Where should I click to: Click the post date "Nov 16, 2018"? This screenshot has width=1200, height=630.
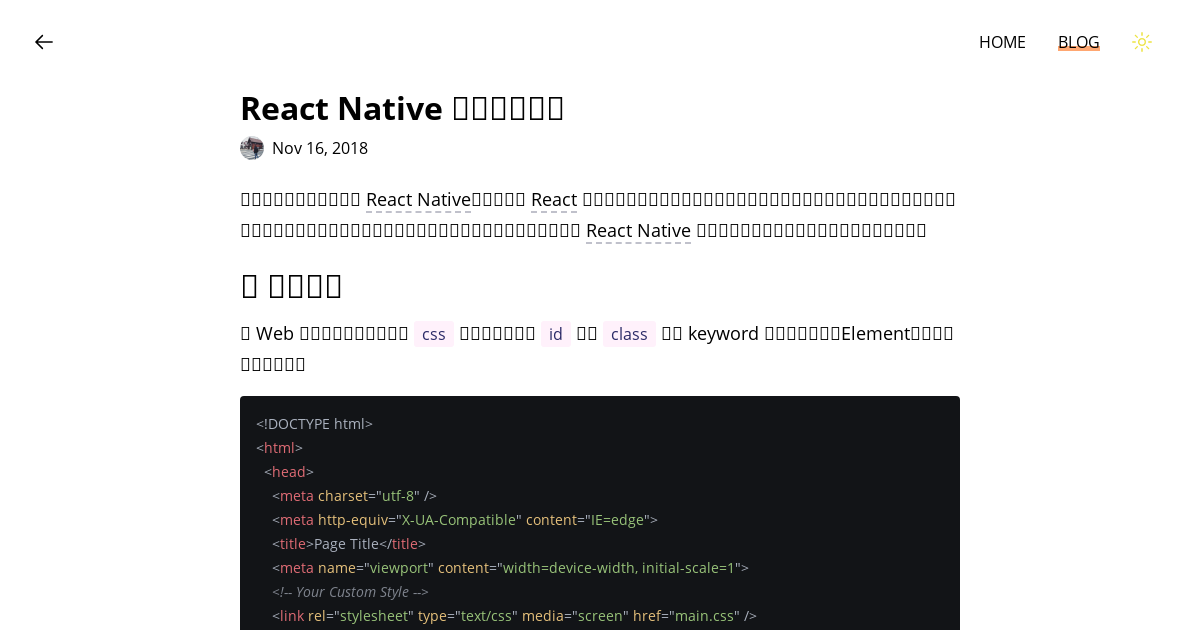tap(320, 147)
